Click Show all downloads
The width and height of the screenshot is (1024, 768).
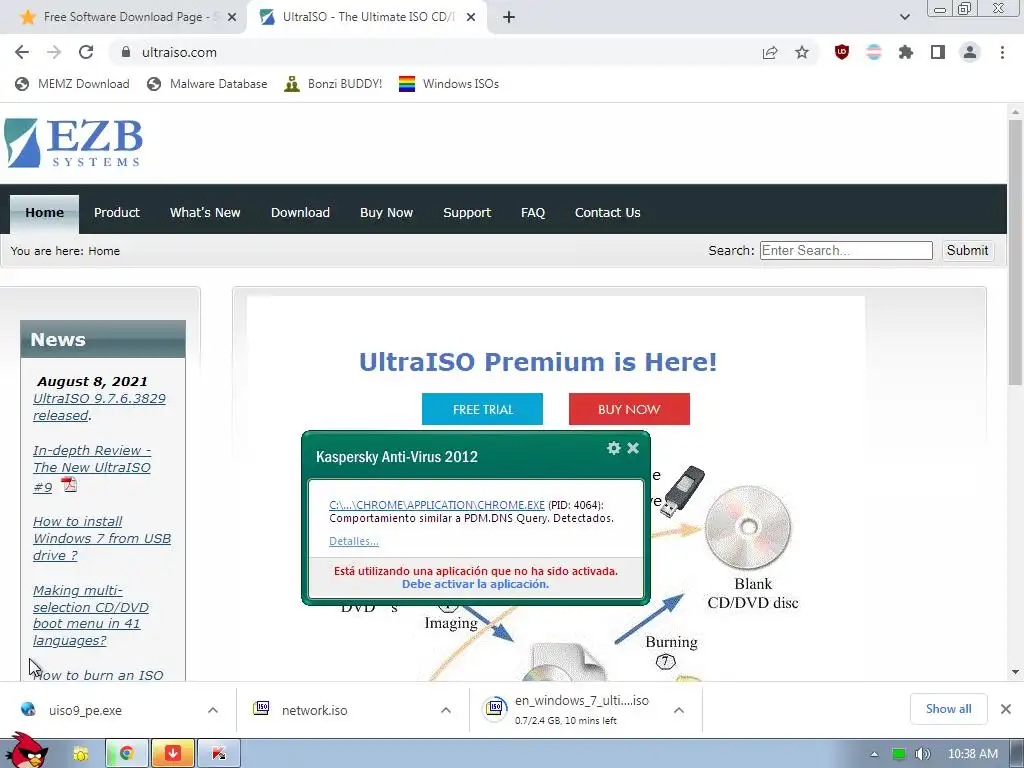pos(948,709)
